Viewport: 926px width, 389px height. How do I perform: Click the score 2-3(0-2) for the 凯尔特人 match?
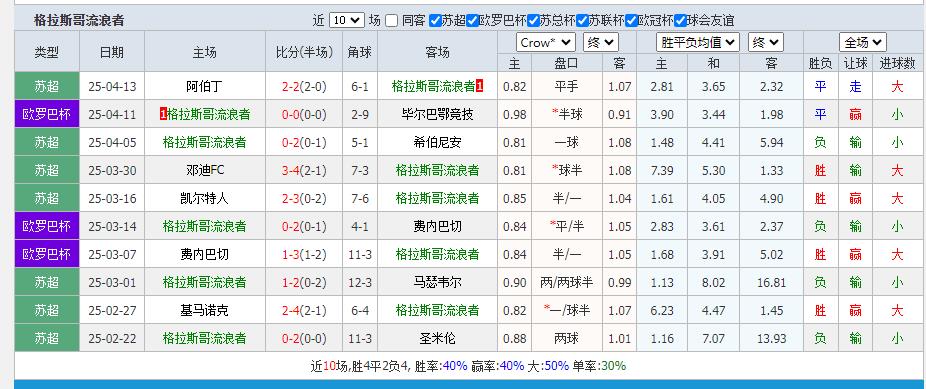(x=304, y=198)
